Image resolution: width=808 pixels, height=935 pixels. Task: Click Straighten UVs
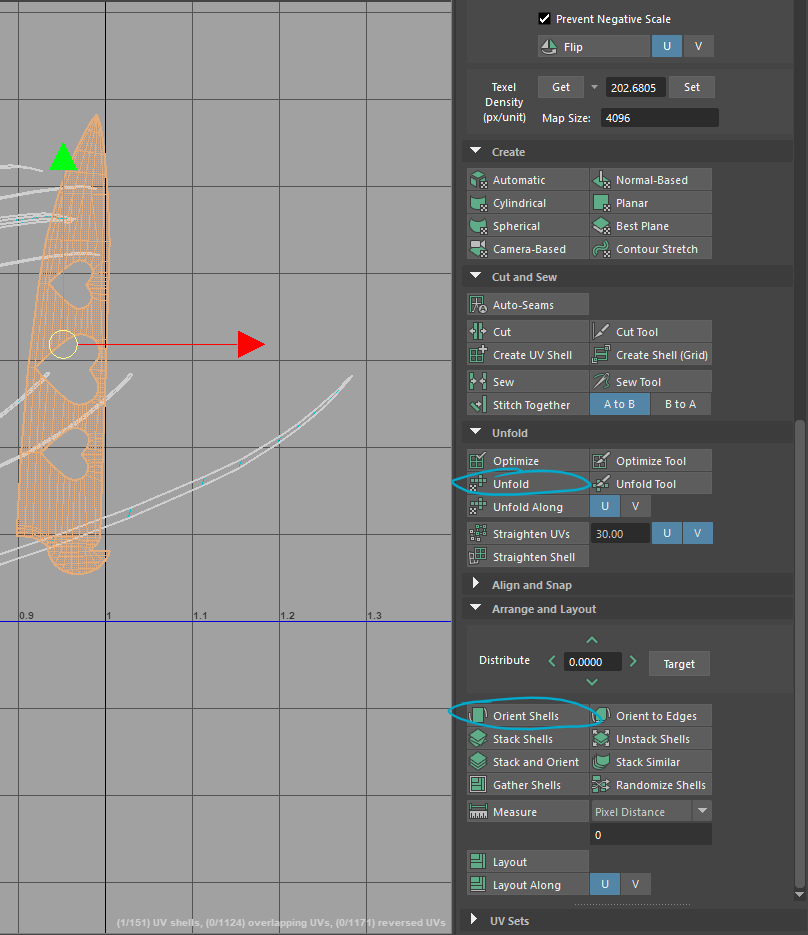528,534
